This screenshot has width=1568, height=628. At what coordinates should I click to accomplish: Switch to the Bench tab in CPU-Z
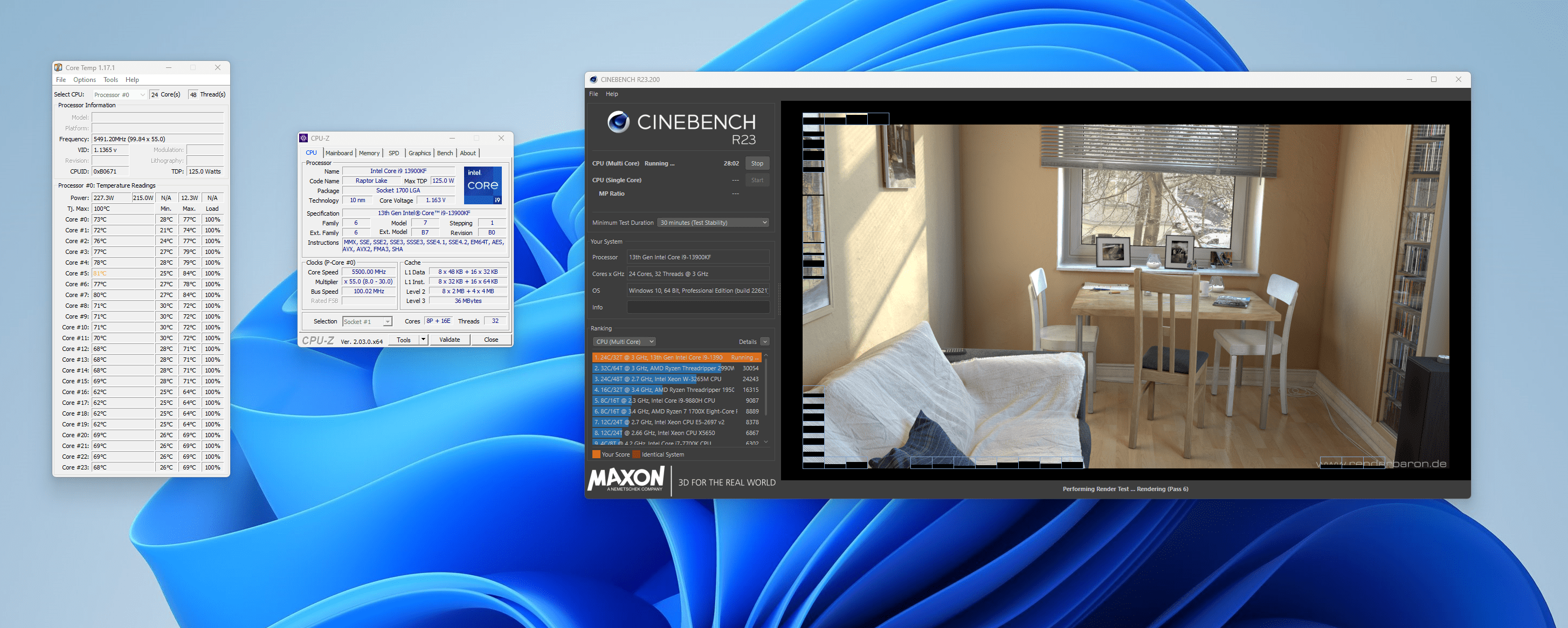(445, 153)
